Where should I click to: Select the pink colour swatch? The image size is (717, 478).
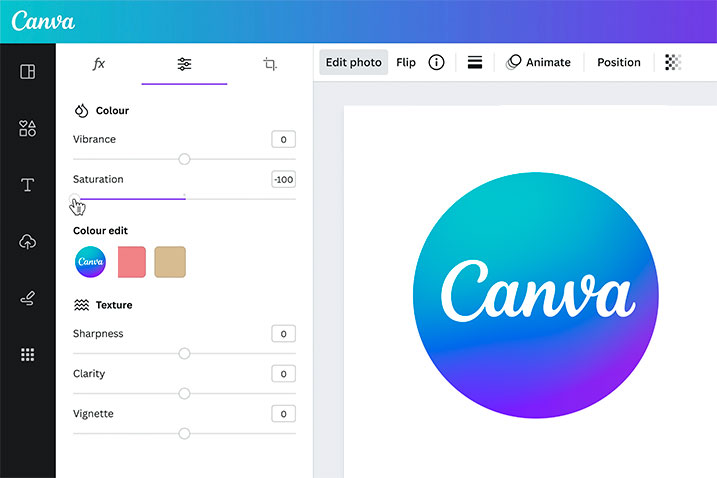click(132, 262)
